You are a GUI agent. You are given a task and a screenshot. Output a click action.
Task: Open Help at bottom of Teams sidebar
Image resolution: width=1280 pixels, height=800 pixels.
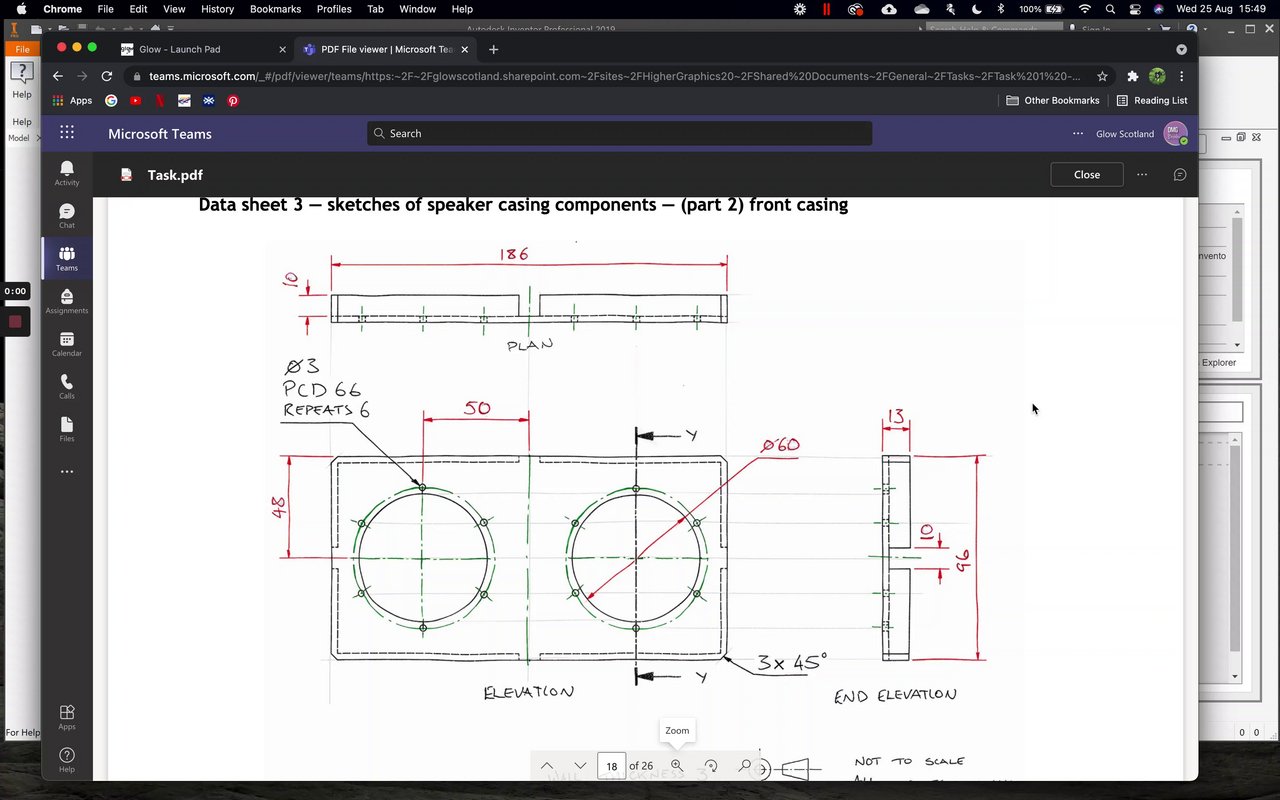pos(67,760)
